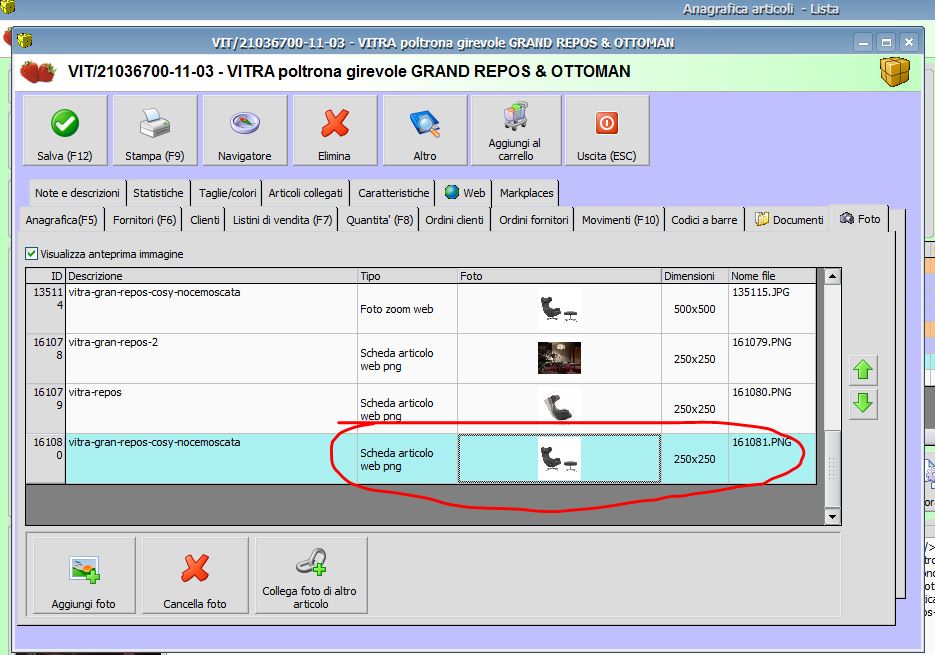Open the Listini di vendita (F7) tab
This screenshot has width=935, height=655.
coord(282,220)
